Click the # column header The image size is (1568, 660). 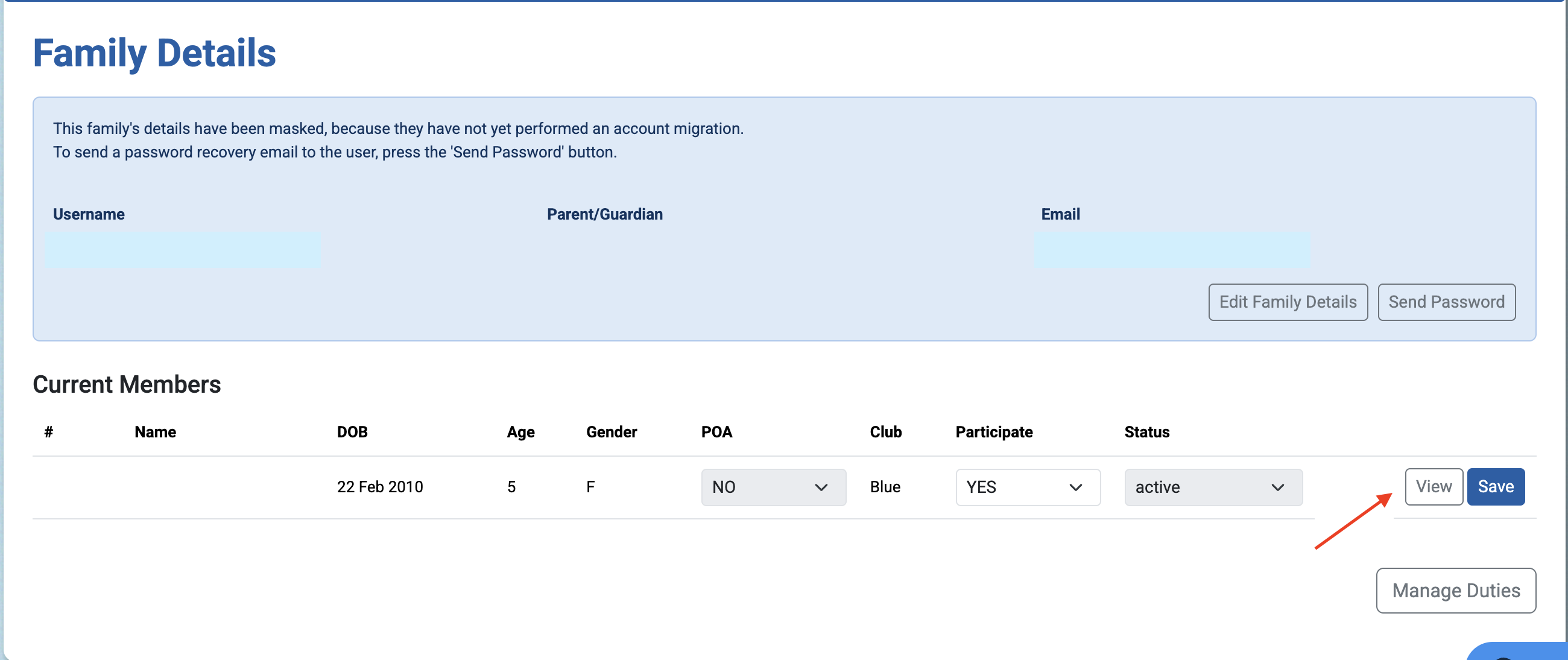pyautogui.click(x=49, y=433)
